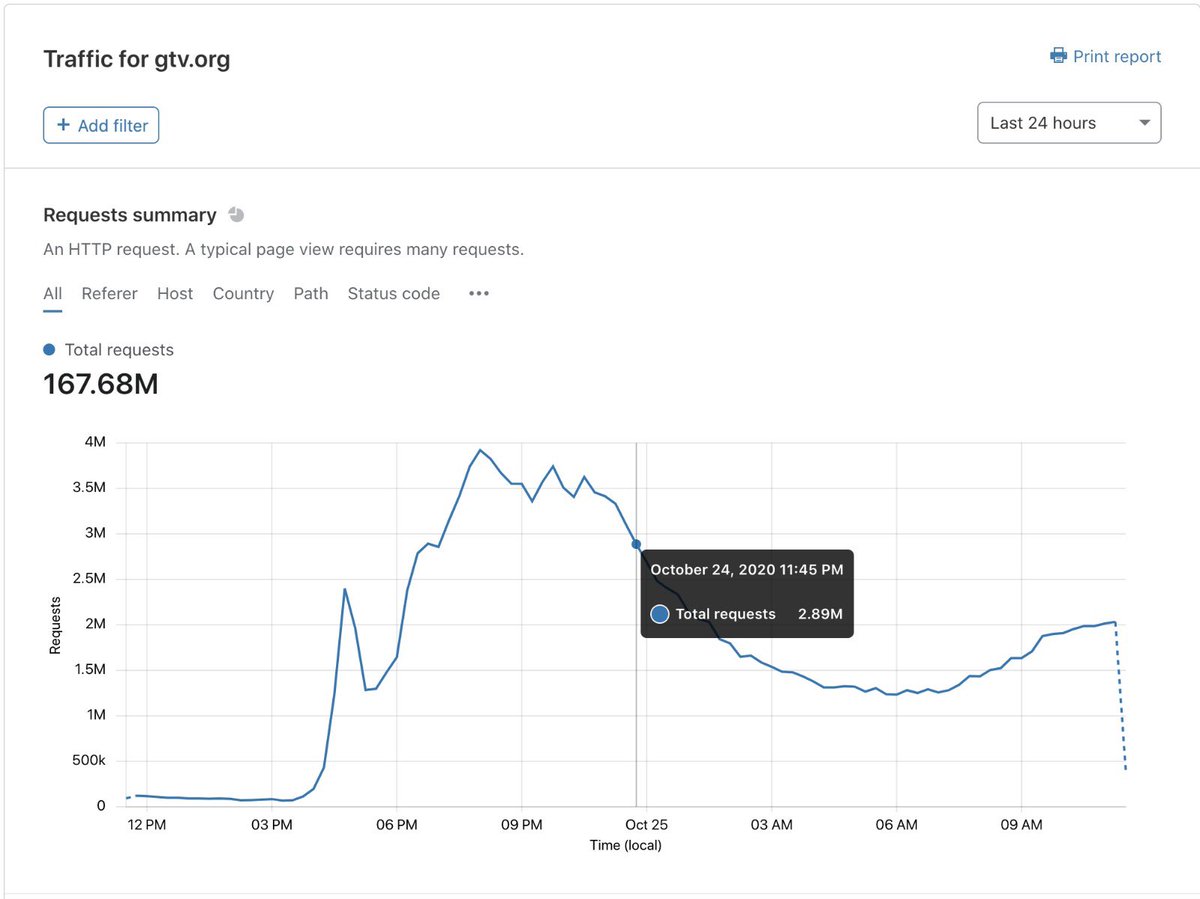Click the 09 PM x-axis label
The height and width of the screenshot is (899, 1200).
point(522,825)
